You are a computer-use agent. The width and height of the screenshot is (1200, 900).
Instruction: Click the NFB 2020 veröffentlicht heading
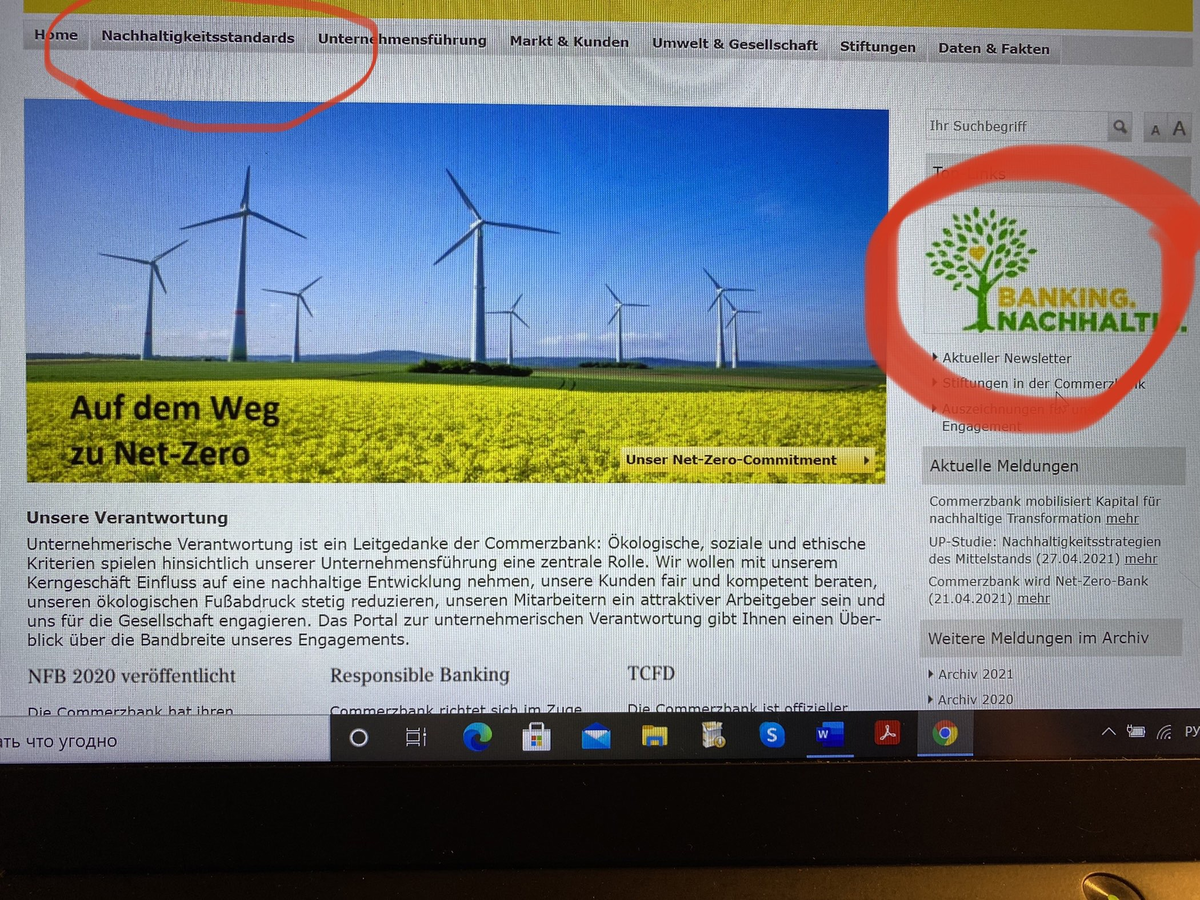(132, 676)
